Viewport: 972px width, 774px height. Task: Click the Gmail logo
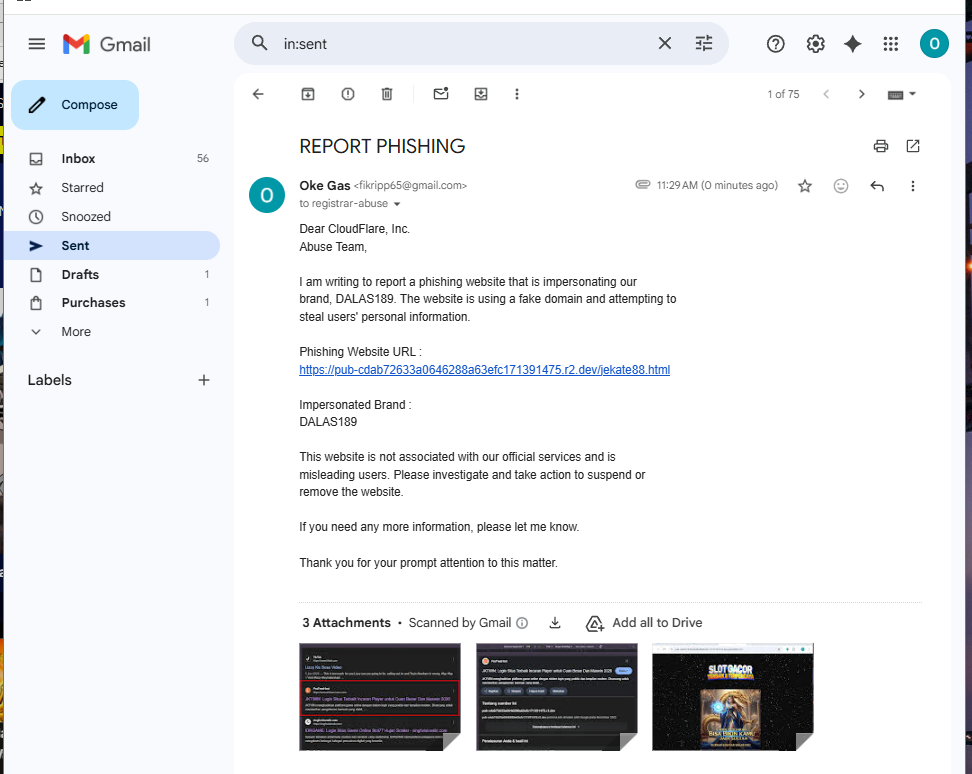[107, 44]
